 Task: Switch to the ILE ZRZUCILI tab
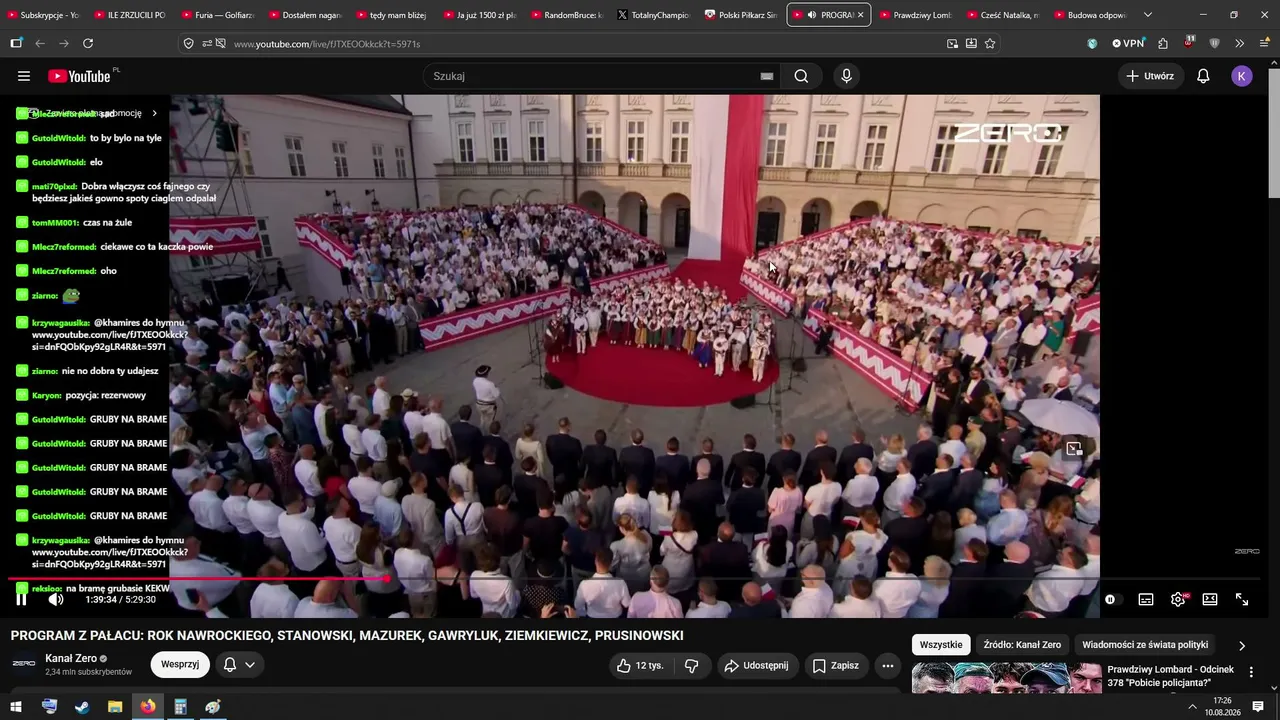[130, 15]
